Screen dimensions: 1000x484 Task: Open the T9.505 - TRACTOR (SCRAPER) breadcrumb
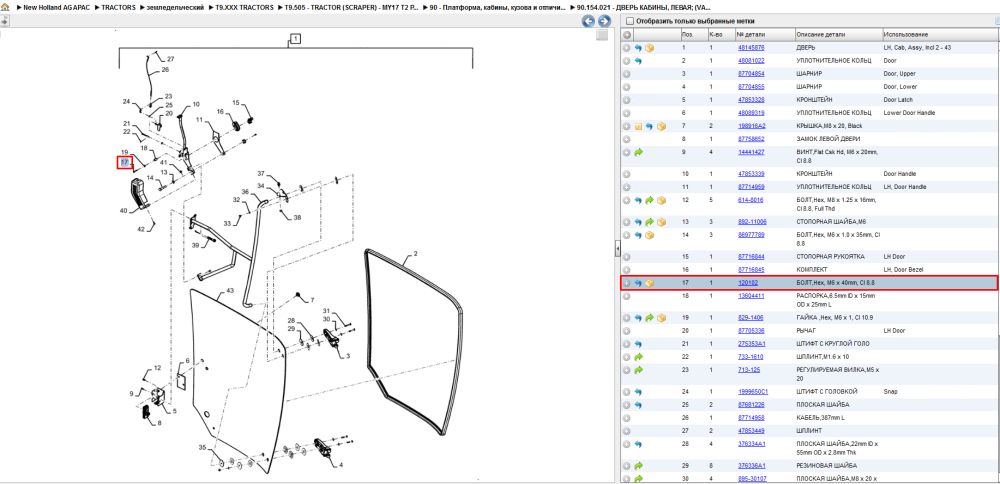click(x=351, y=7)
